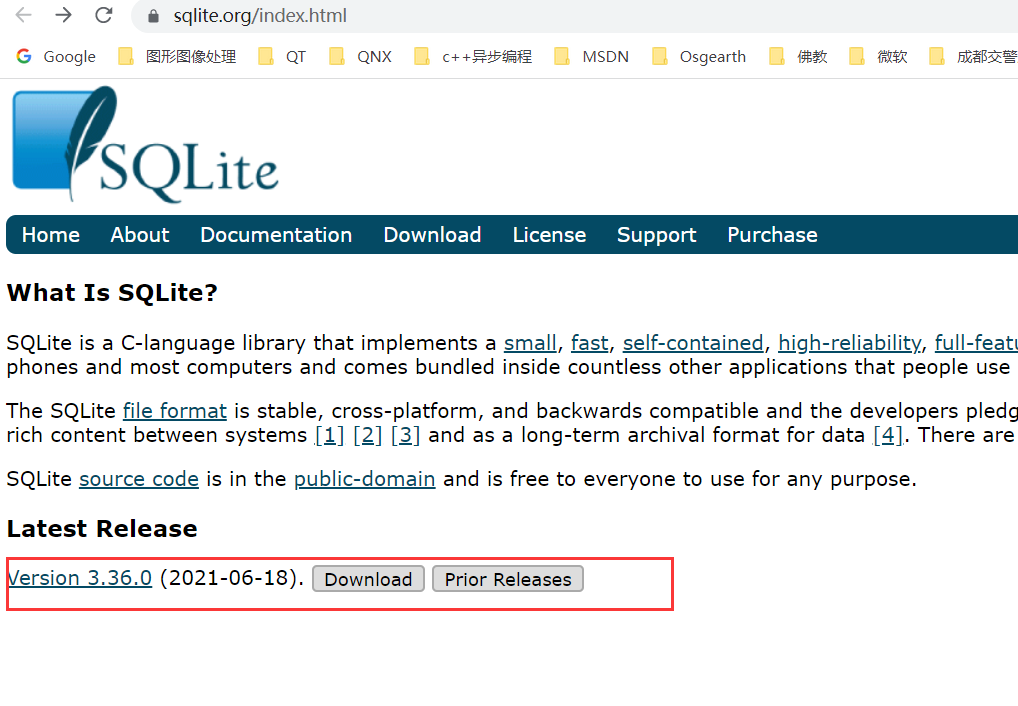
Task: Open the MSDN bookmark folder
Action: (591, 57)
